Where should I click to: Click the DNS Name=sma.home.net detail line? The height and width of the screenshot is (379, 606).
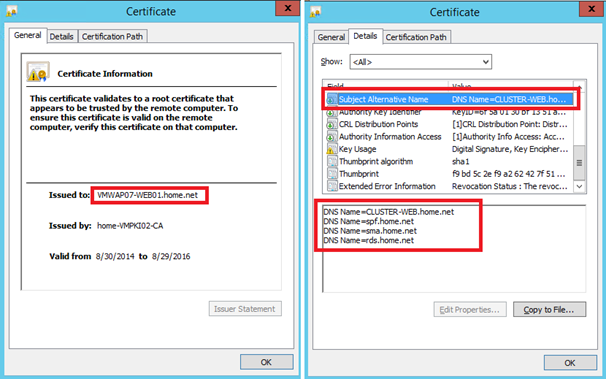coord(370,231)
